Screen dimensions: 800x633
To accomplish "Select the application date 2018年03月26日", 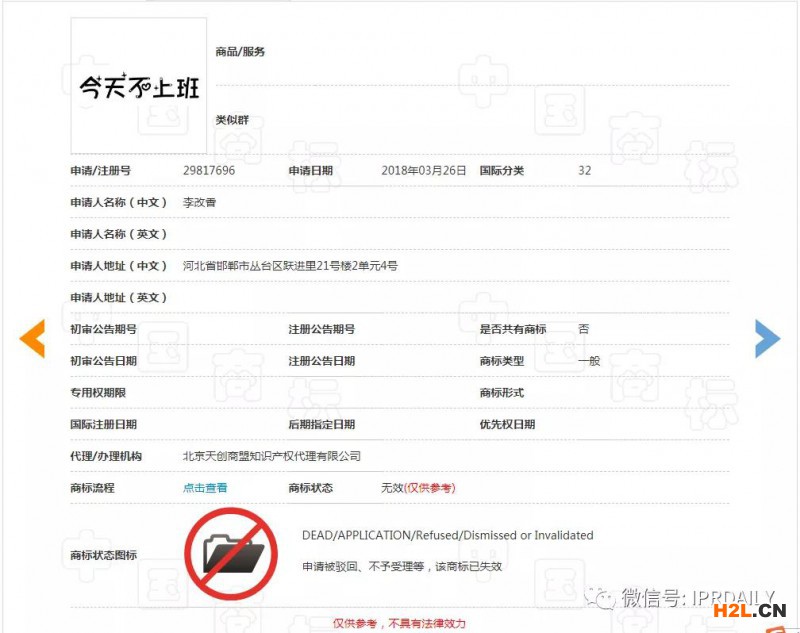I will tap(423, 171).
